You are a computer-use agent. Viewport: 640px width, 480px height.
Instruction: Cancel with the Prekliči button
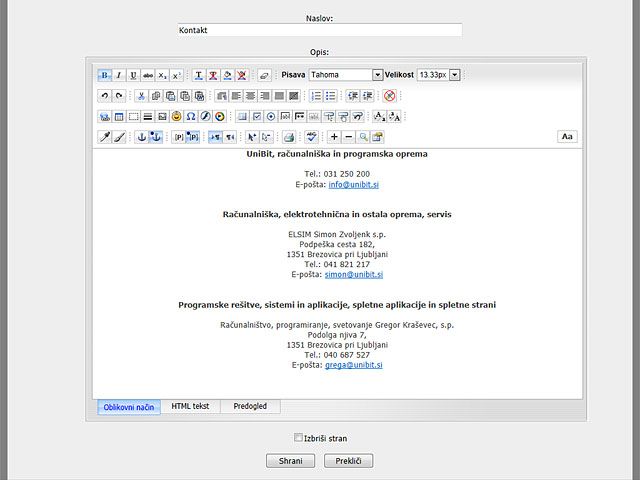[348, 461]
